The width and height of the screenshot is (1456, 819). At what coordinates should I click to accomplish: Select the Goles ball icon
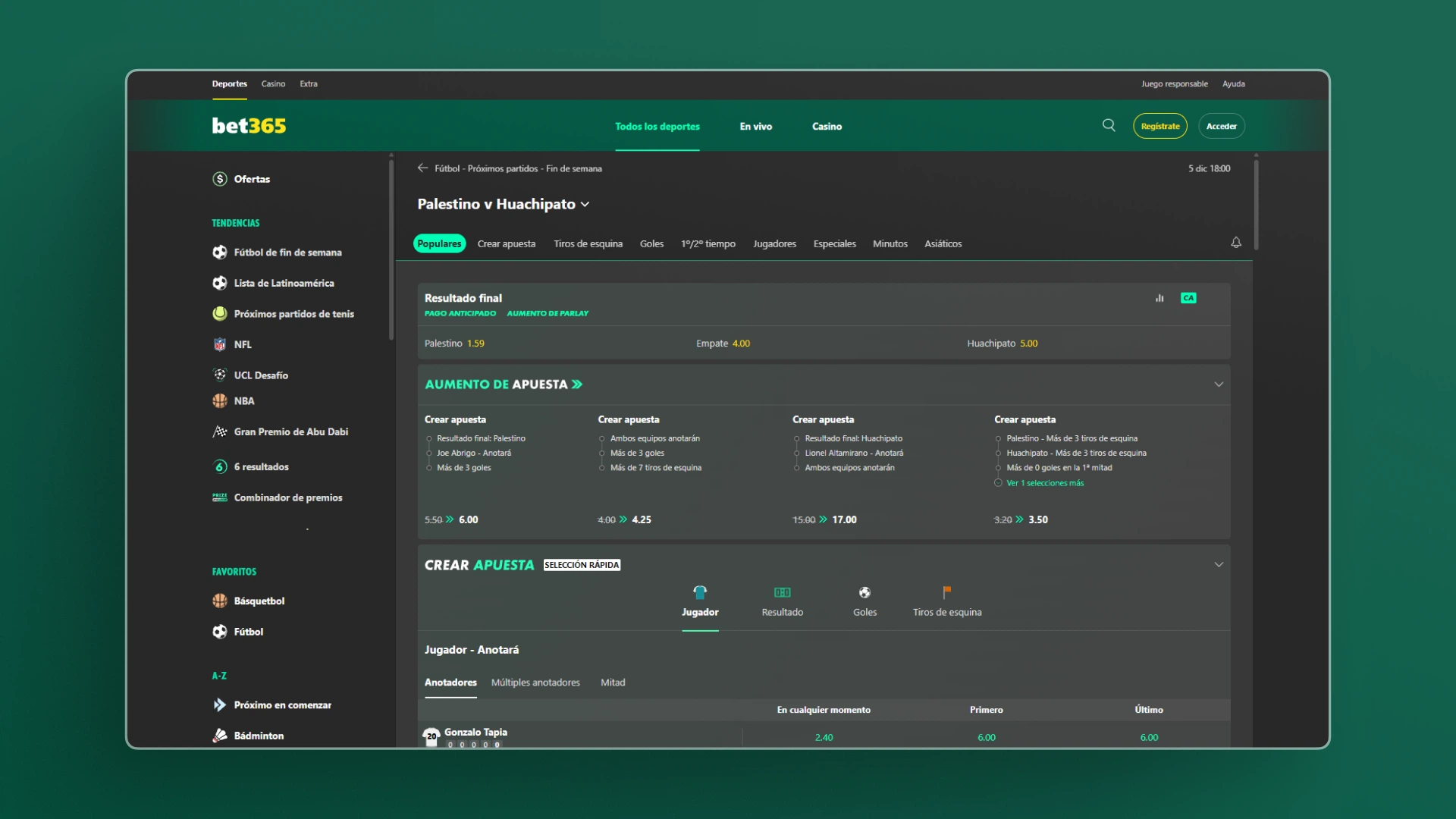point(864,591)
